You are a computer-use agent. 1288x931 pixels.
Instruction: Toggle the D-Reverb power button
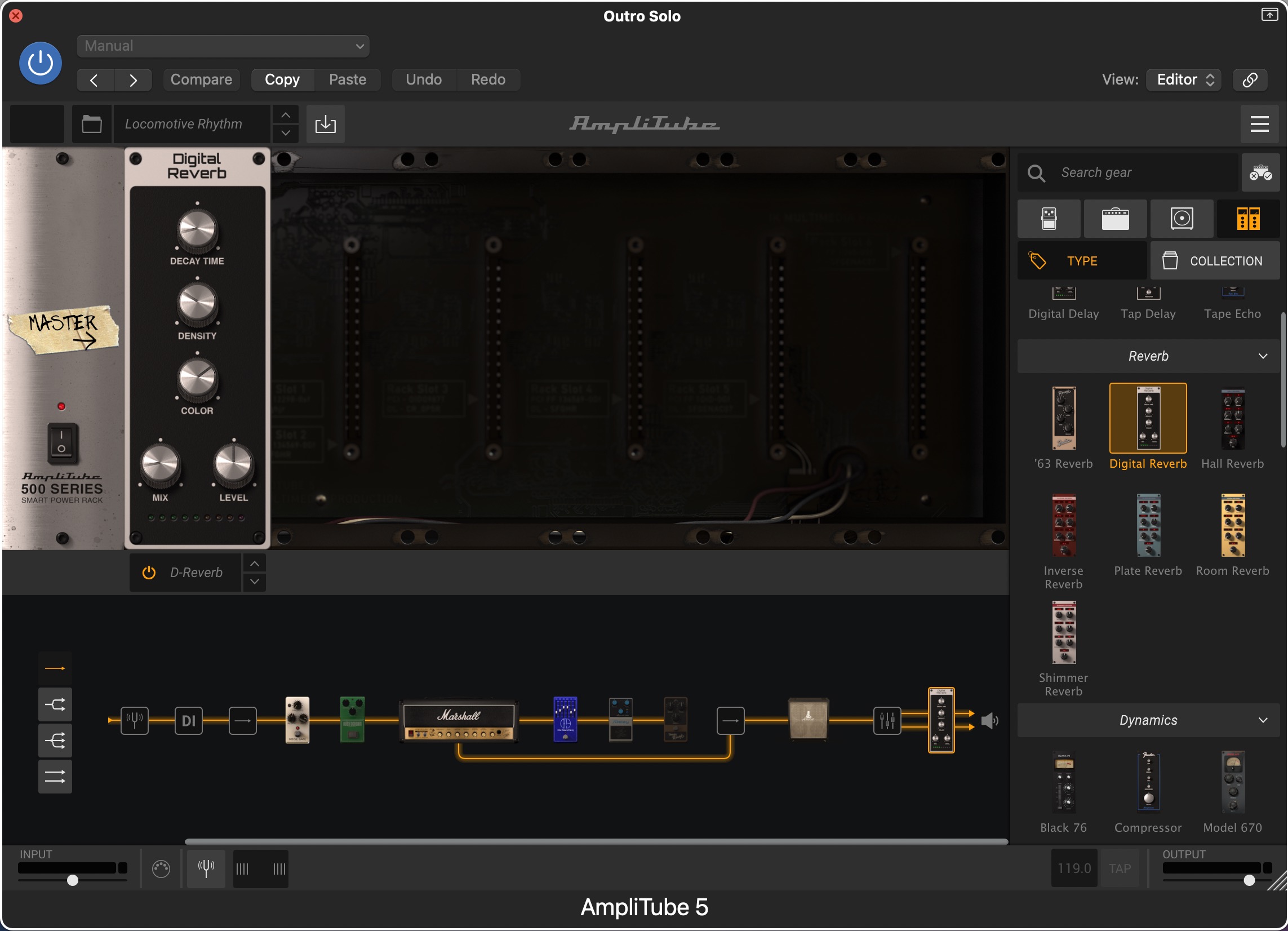(x=149, y=573)
